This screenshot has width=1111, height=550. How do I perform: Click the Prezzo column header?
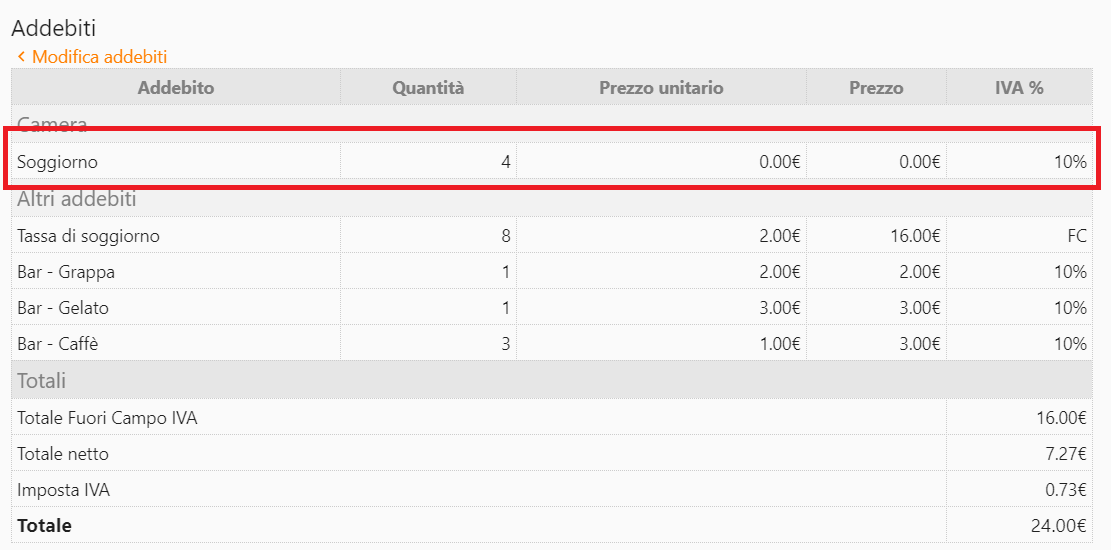point(876,88)
